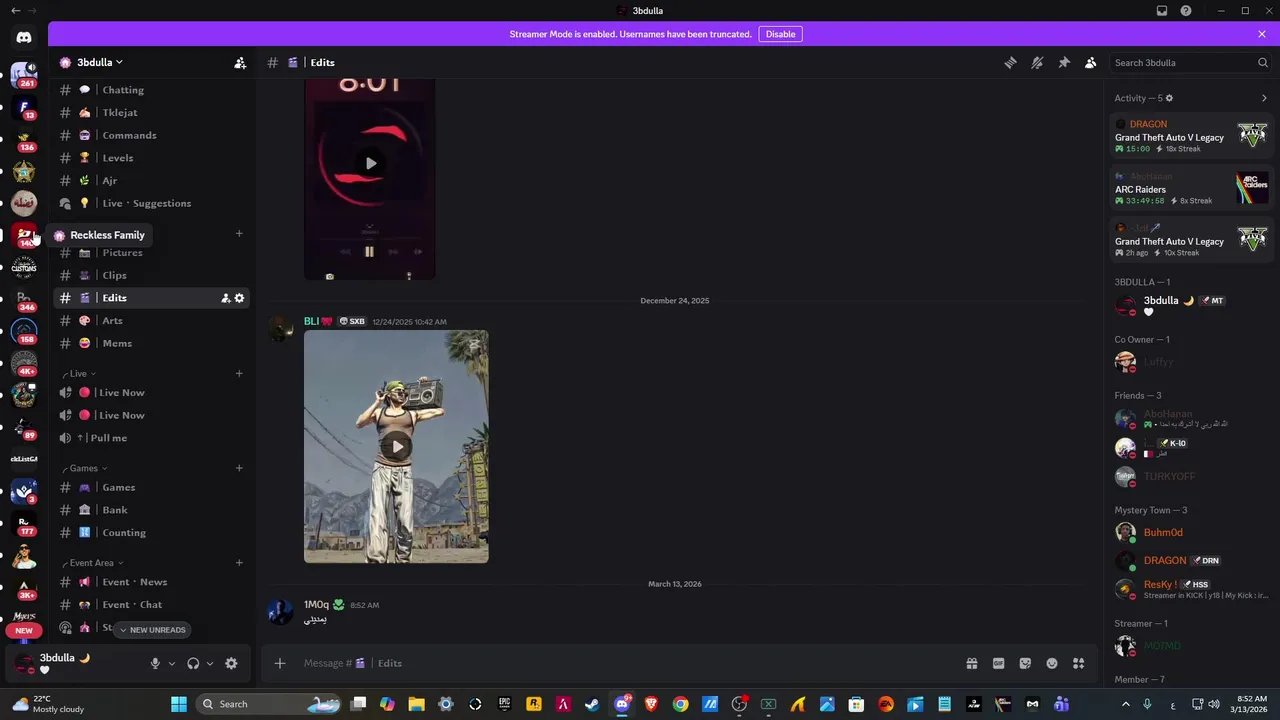Open the Mems channel
Screen dimensions: 1280x720
click(152, 343)
